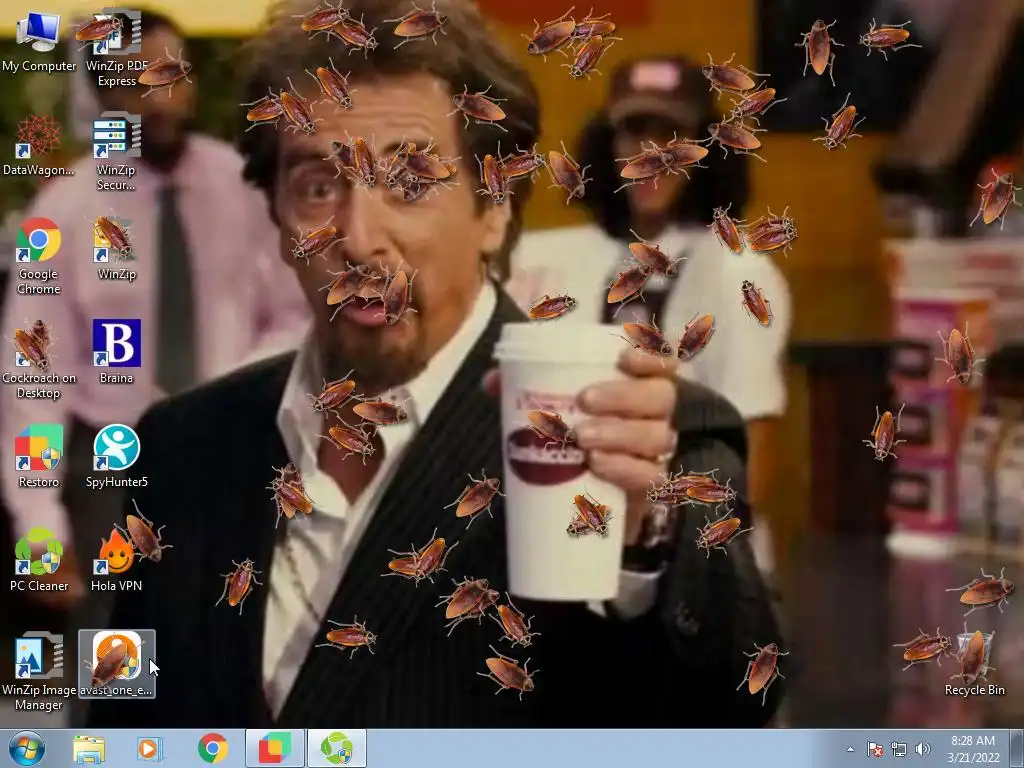Select the SpyHunter5 desktop shortcut
The height and width of the screenshot is (768, 1024).
pos(116,456)
